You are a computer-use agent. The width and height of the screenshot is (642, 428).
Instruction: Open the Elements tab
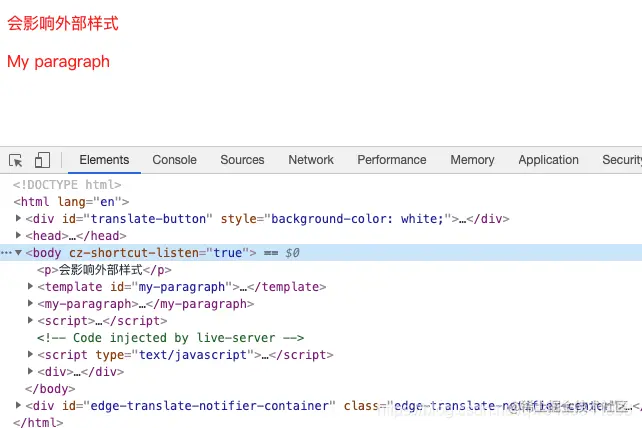point(104,160)
